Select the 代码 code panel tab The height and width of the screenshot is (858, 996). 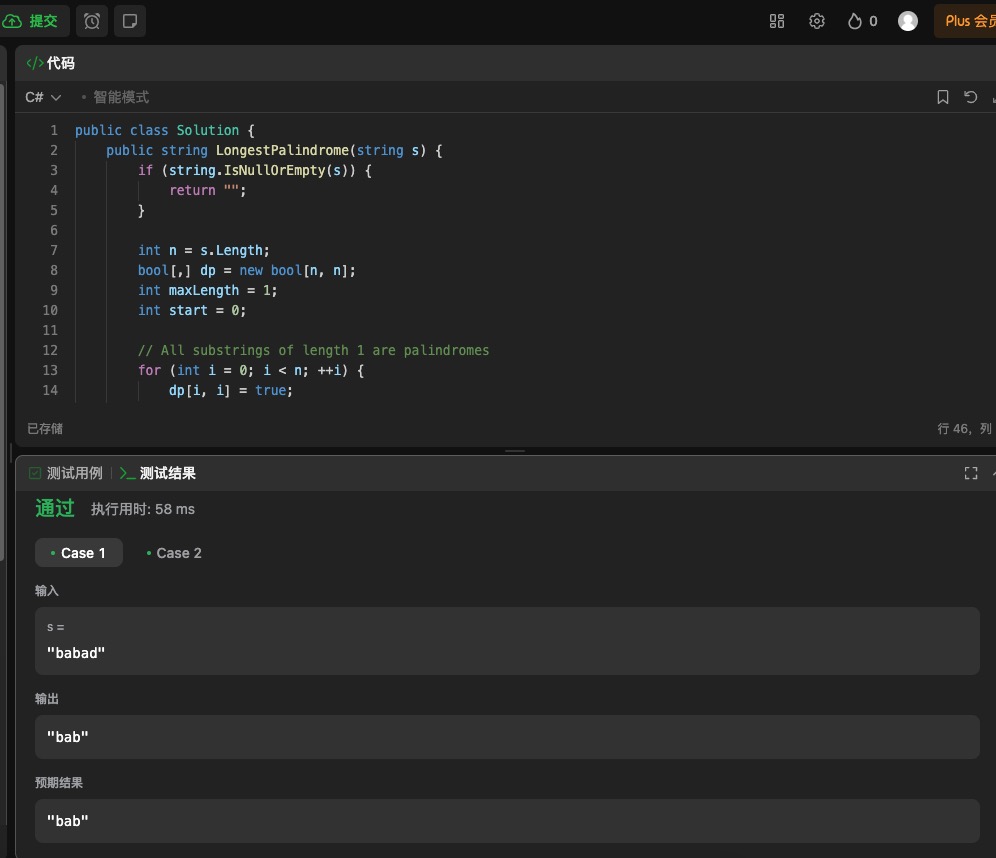pos(51,63)
